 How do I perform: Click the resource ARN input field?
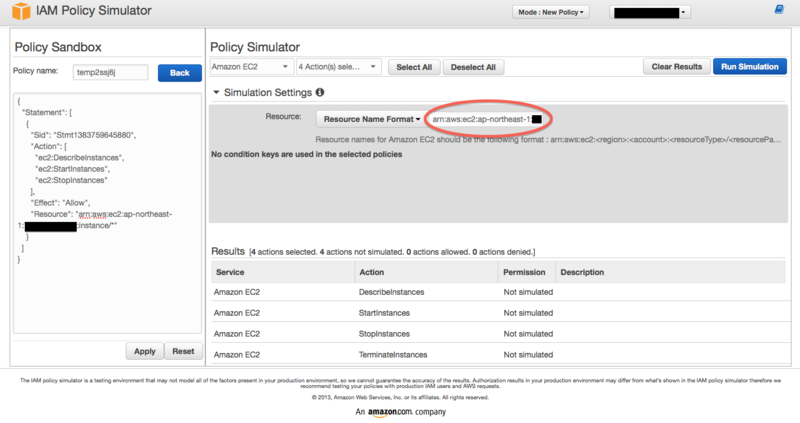click(487, 119)
